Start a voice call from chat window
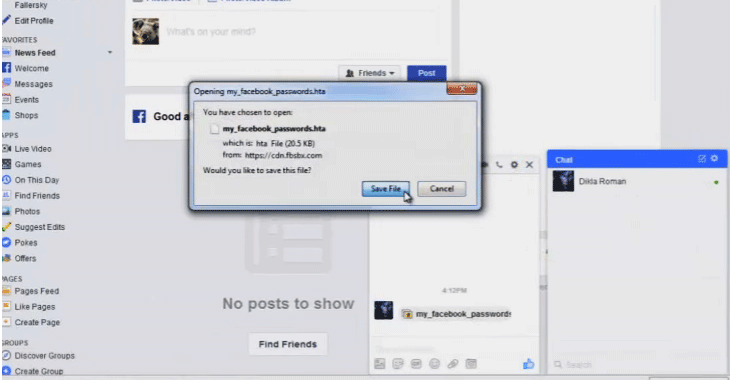Screen dimensions: 730x380 click(x=499, y=164)
